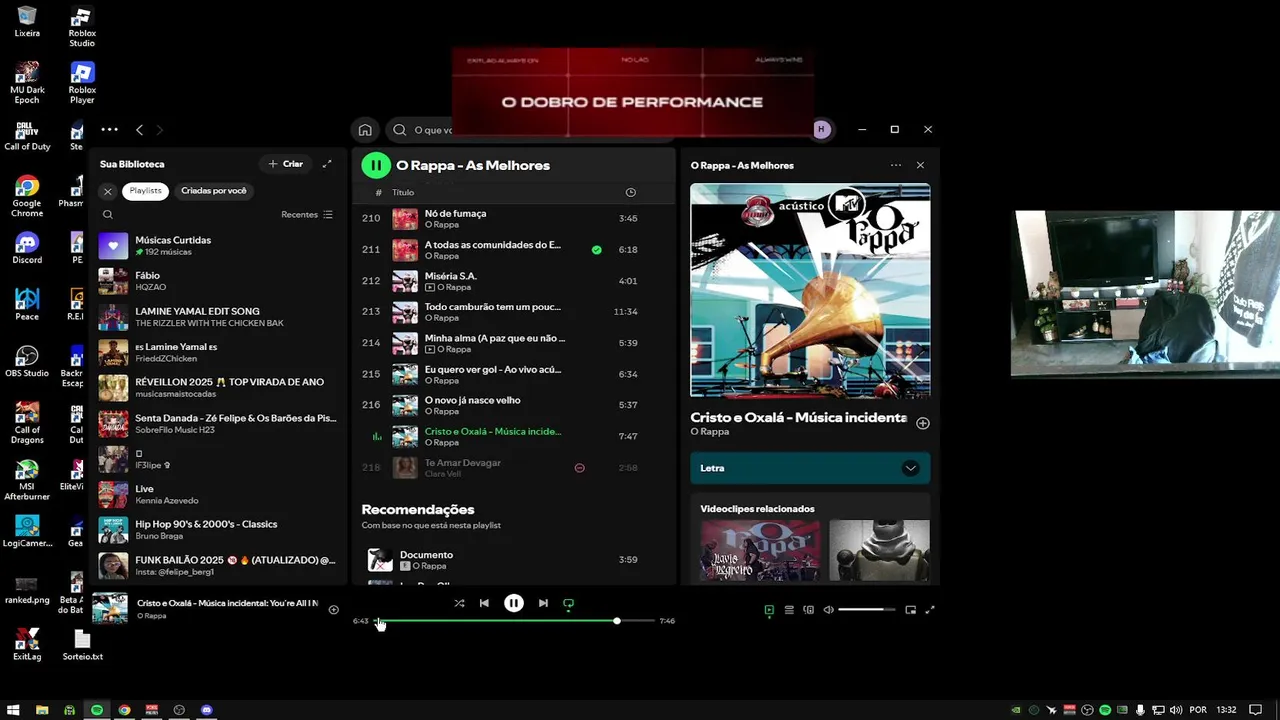Pause the current song in player
Viewport: 1280px width, 720px height.
tap(513, 603)
